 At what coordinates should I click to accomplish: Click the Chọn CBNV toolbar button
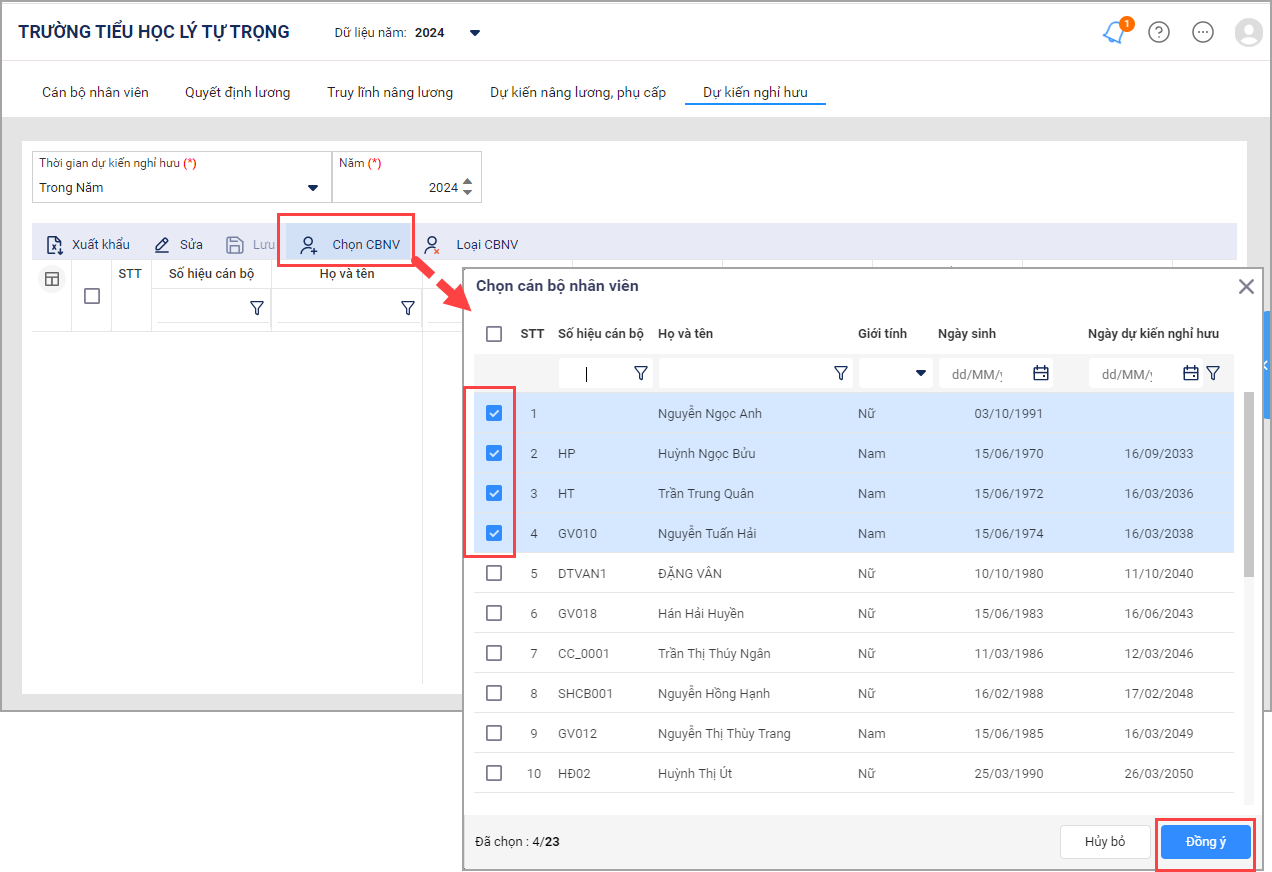(x=349, y=244)
